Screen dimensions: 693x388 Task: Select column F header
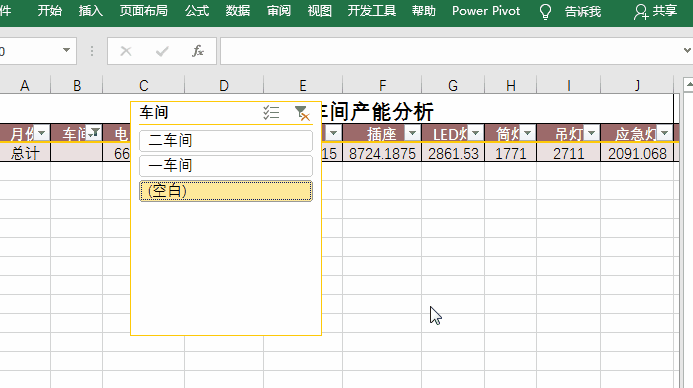(x=382, y=85)
